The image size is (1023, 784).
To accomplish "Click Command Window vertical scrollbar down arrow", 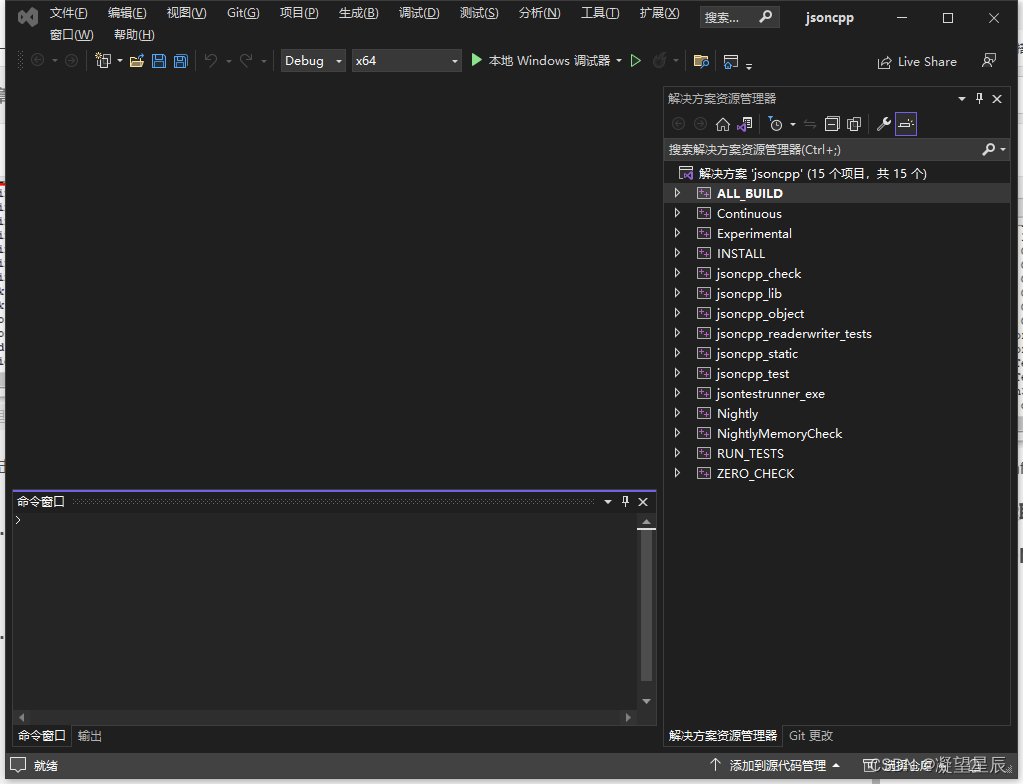I will click(x=646, y=701).
